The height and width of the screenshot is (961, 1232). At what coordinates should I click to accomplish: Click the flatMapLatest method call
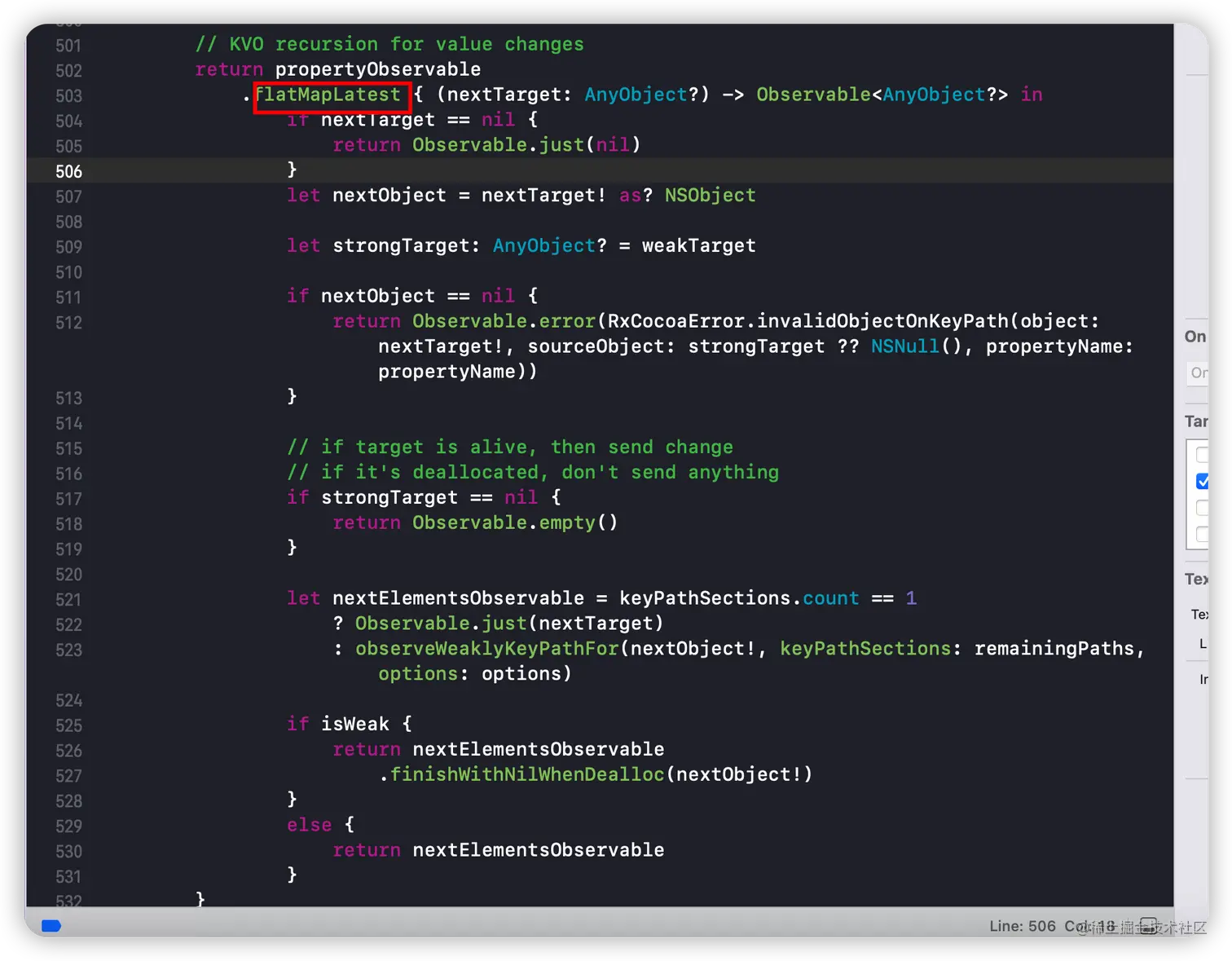(x=328, y=95)
